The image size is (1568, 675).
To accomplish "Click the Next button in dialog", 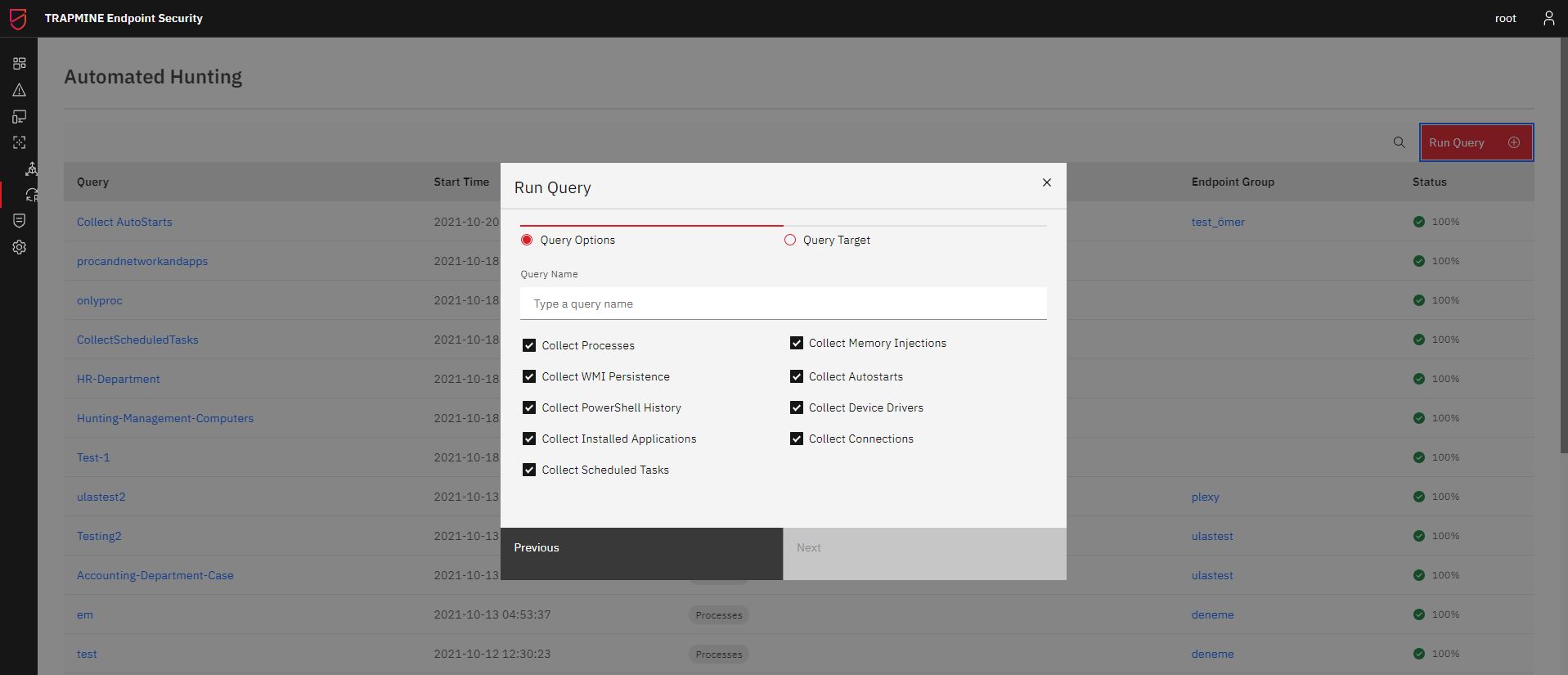I will 924,554.
